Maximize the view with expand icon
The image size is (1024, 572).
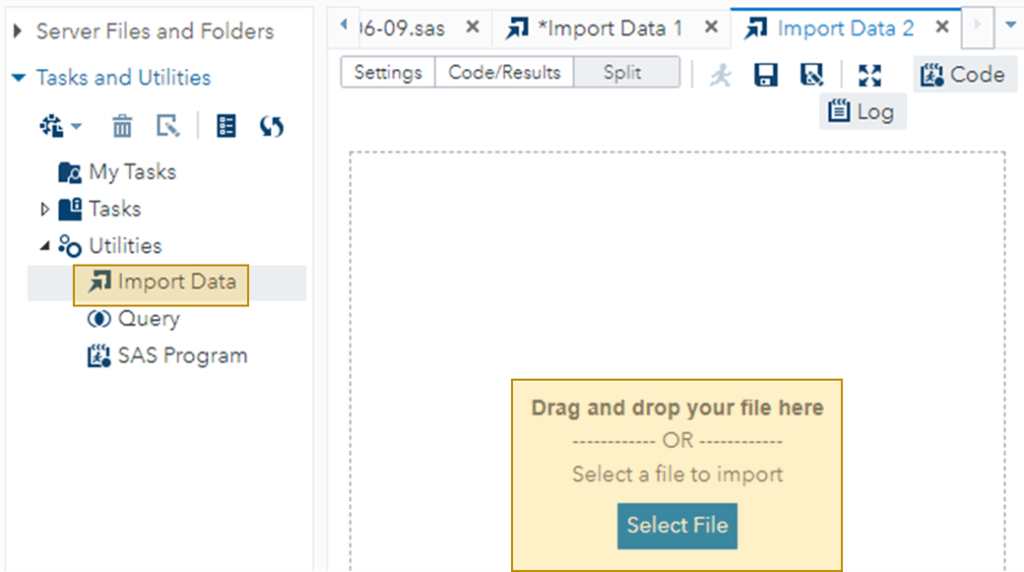(870, 74)
